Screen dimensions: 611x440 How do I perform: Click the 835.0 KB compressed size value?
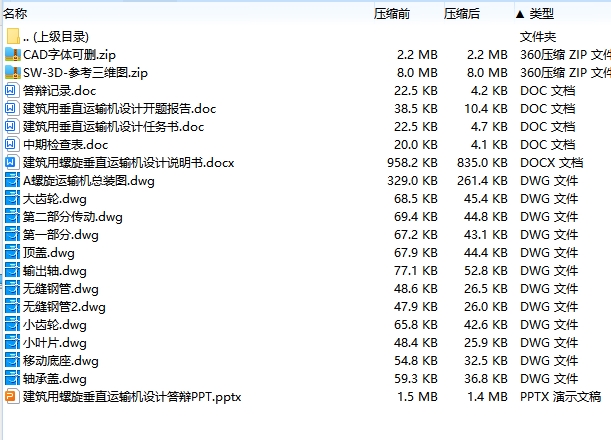coord(482,163)
